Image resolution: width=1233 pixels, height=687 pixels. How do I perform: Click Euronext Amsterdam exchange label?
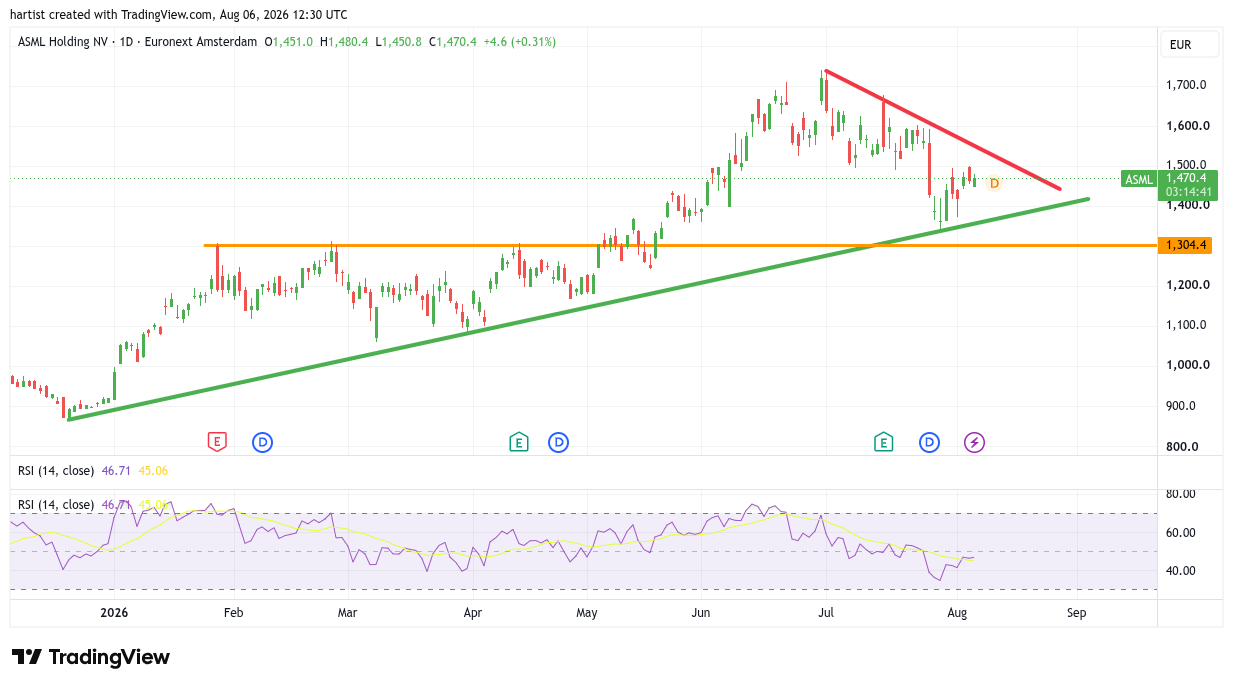pyautogui.click(x=201, y=42)
